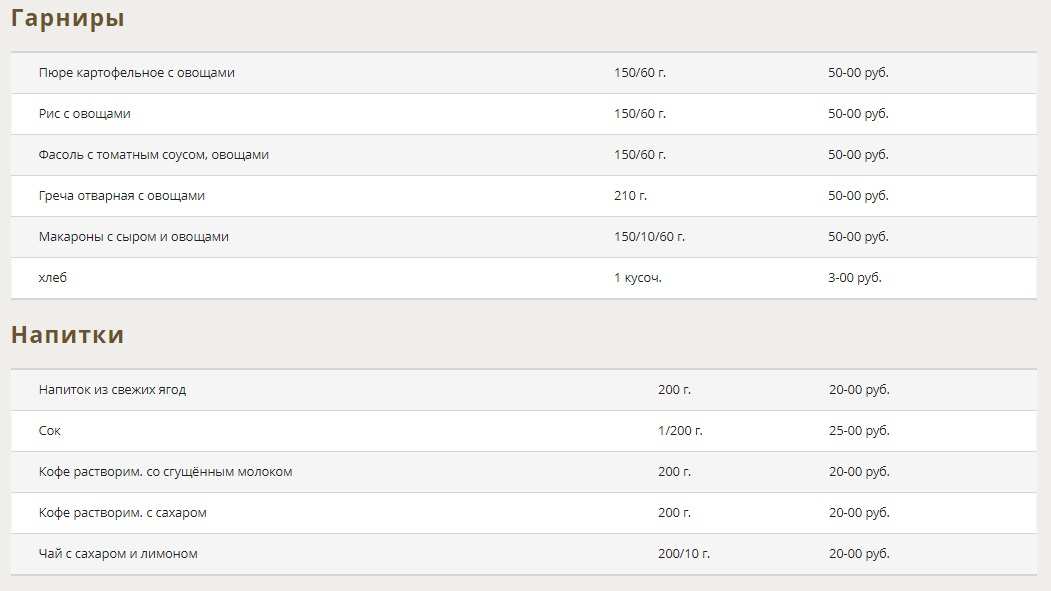Select "Фасоль с томатным соусом, овощами" dish
1051x591 pixels.
154,155
